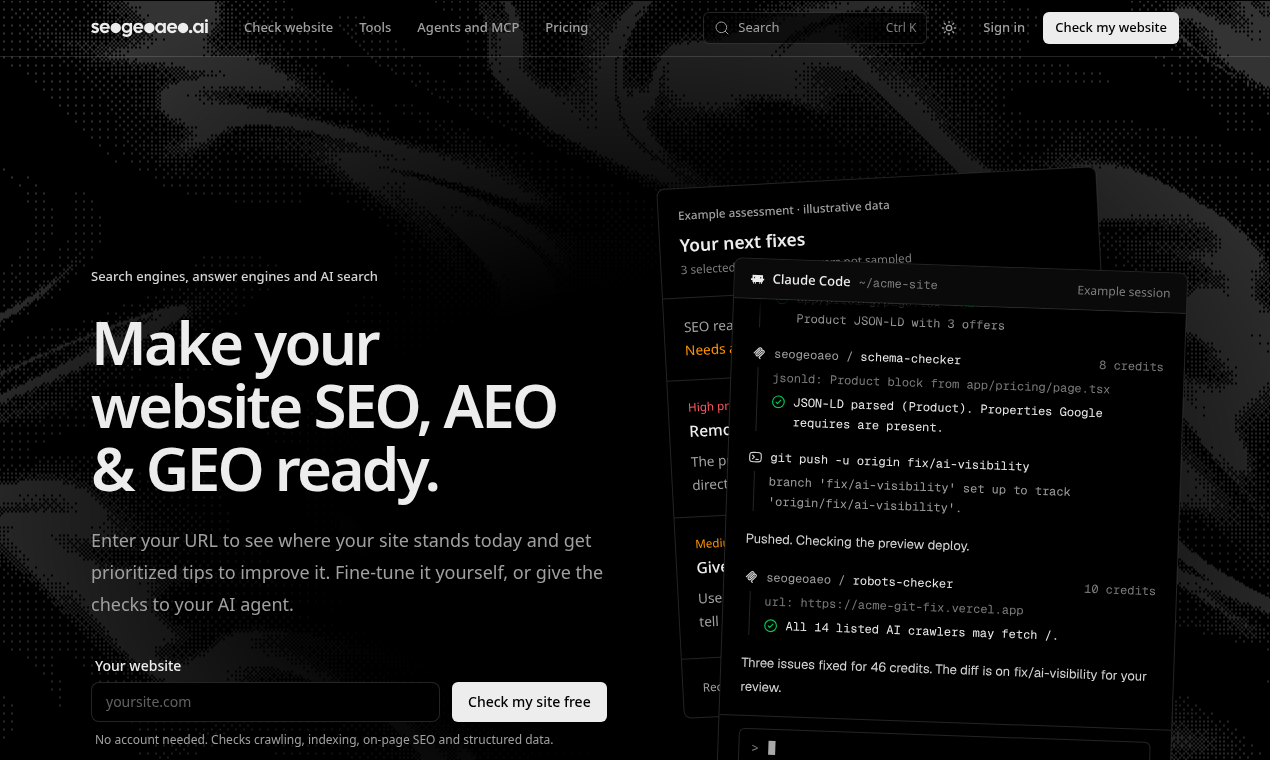This screenshot has height=760, width=1270.
Task: Click the search magnifier icon
Action: (x=722, y=28)
